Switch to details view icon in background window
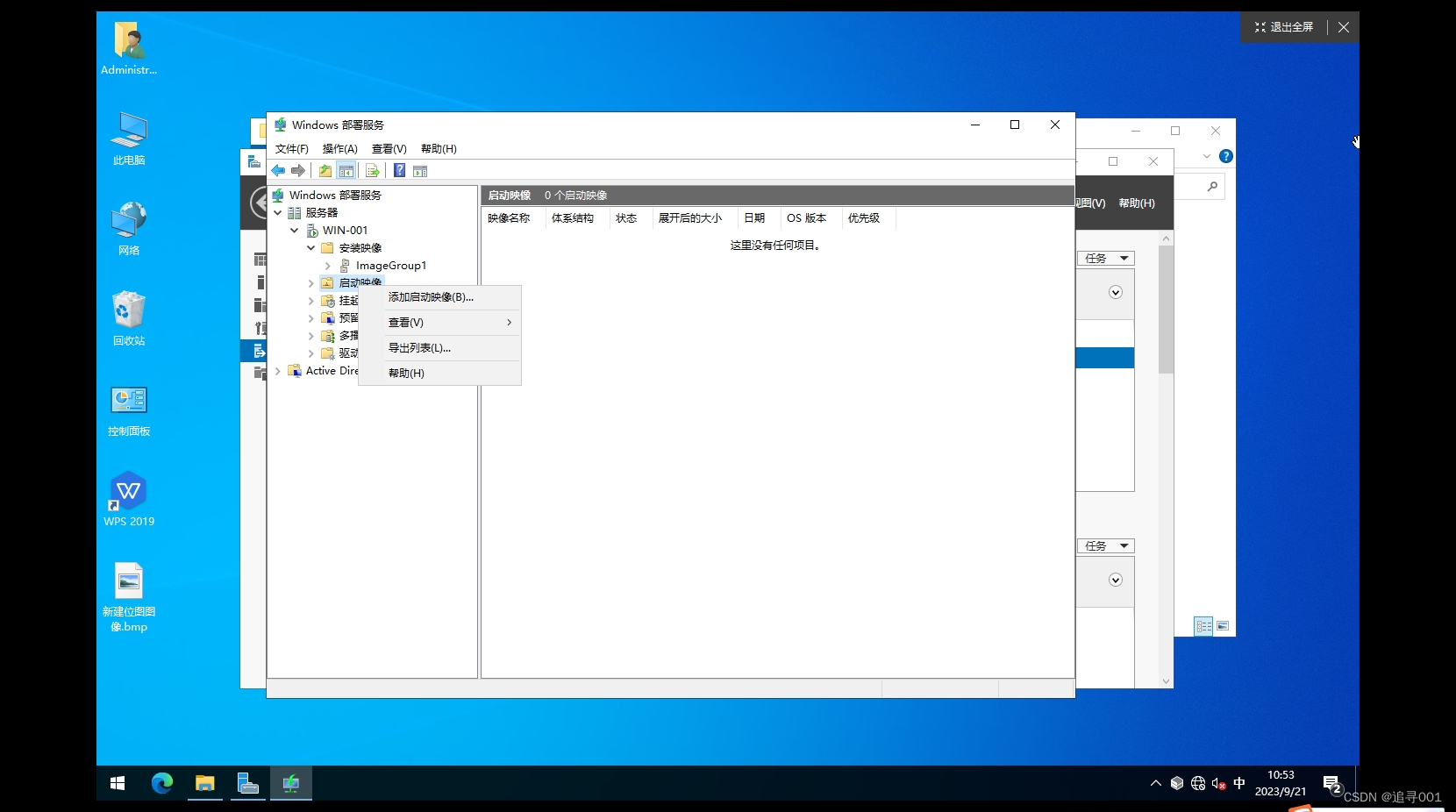 coord(1204,626)
